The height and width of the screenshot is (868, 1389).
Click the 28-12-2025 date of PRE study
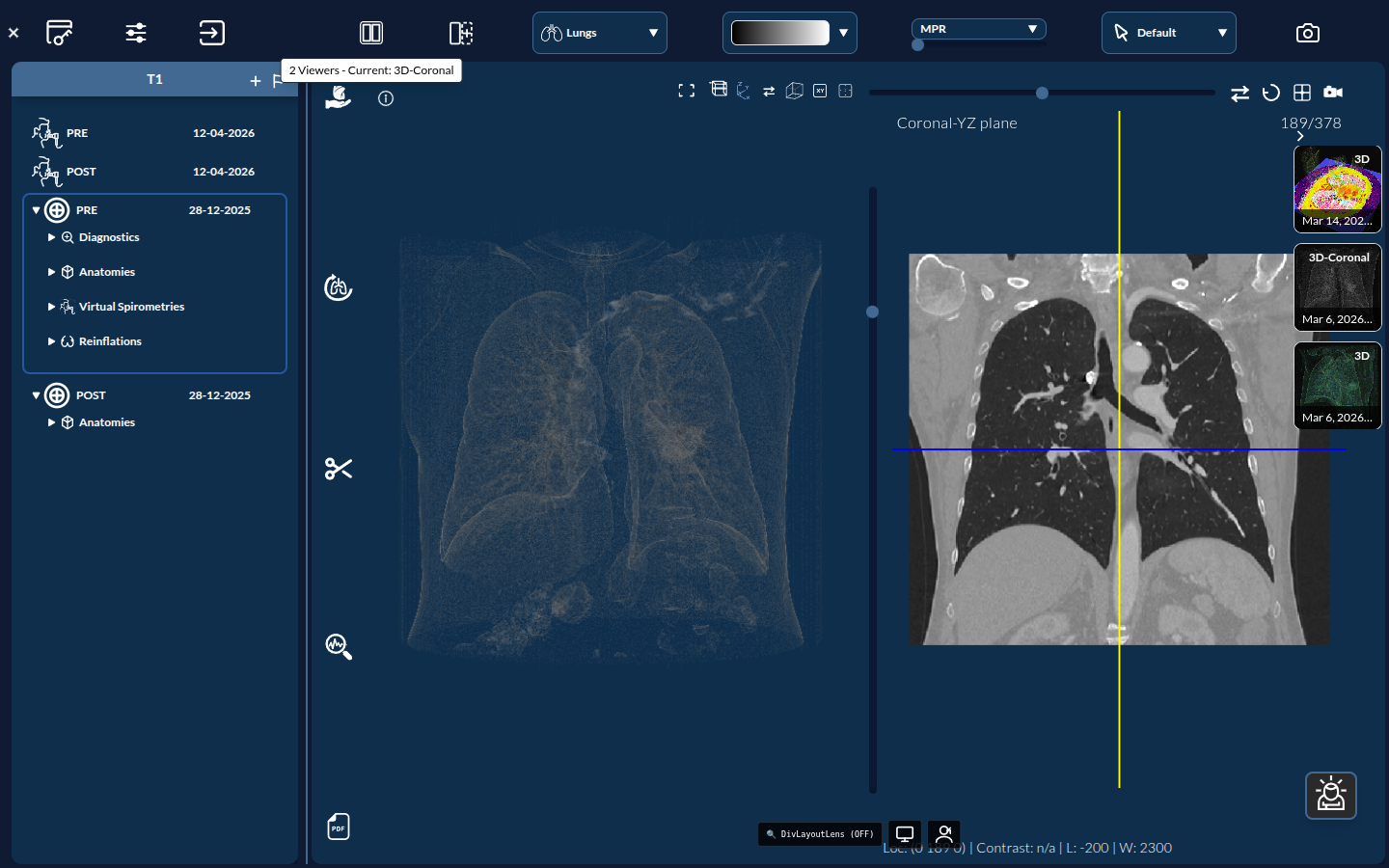220,210
